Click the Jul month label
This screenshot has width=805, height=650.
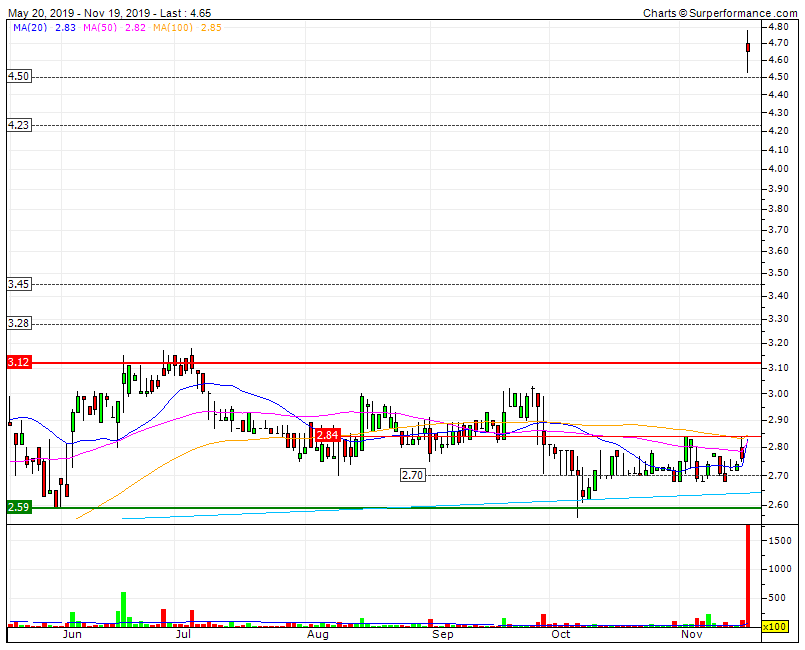pyautogui.click(x=183, y=634)
